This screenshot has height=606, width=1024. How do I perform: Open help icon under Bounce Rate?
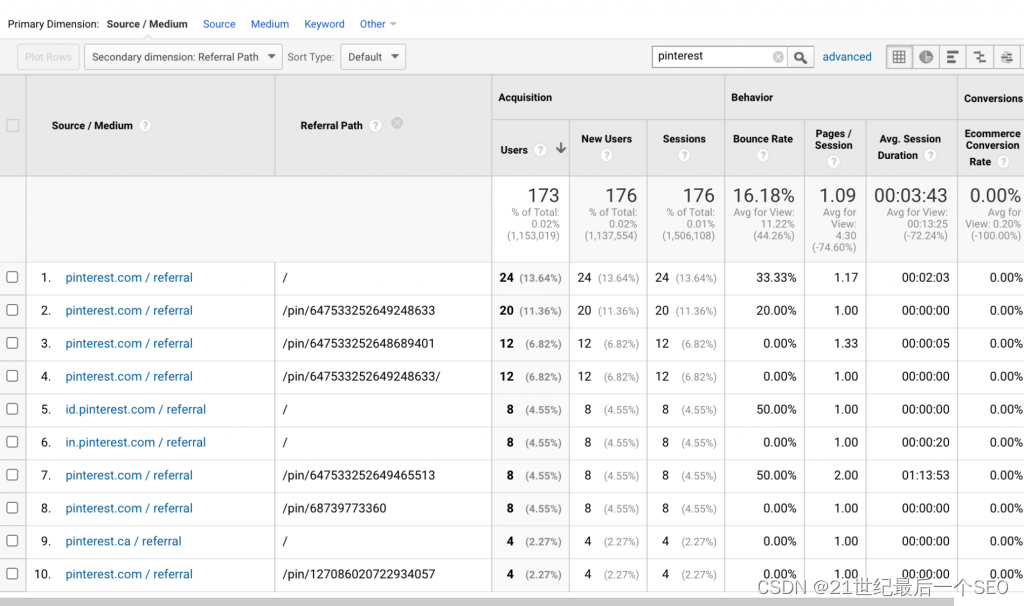763,155
